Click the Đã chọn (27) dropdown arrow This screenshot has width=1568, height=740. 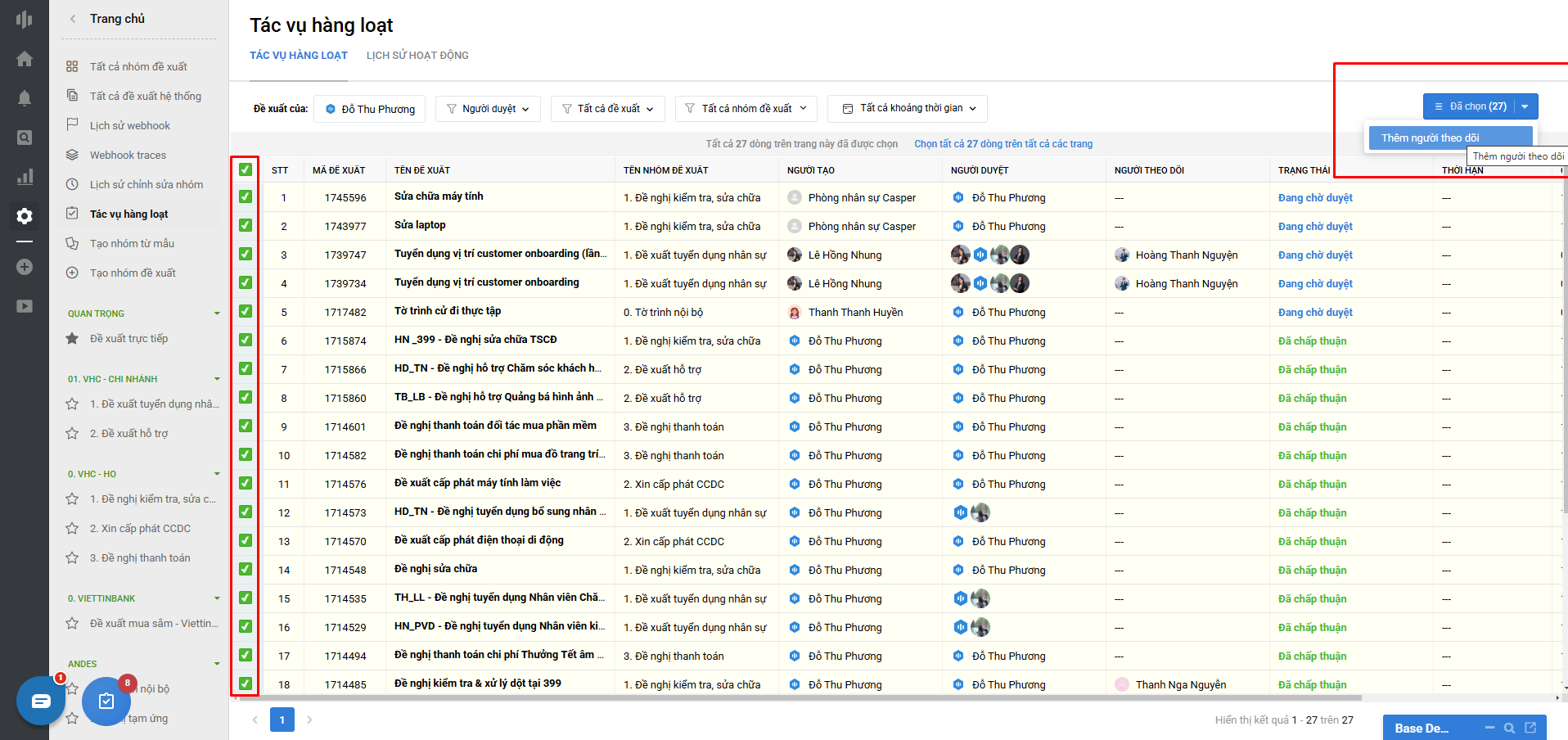tap(1525, 107)
